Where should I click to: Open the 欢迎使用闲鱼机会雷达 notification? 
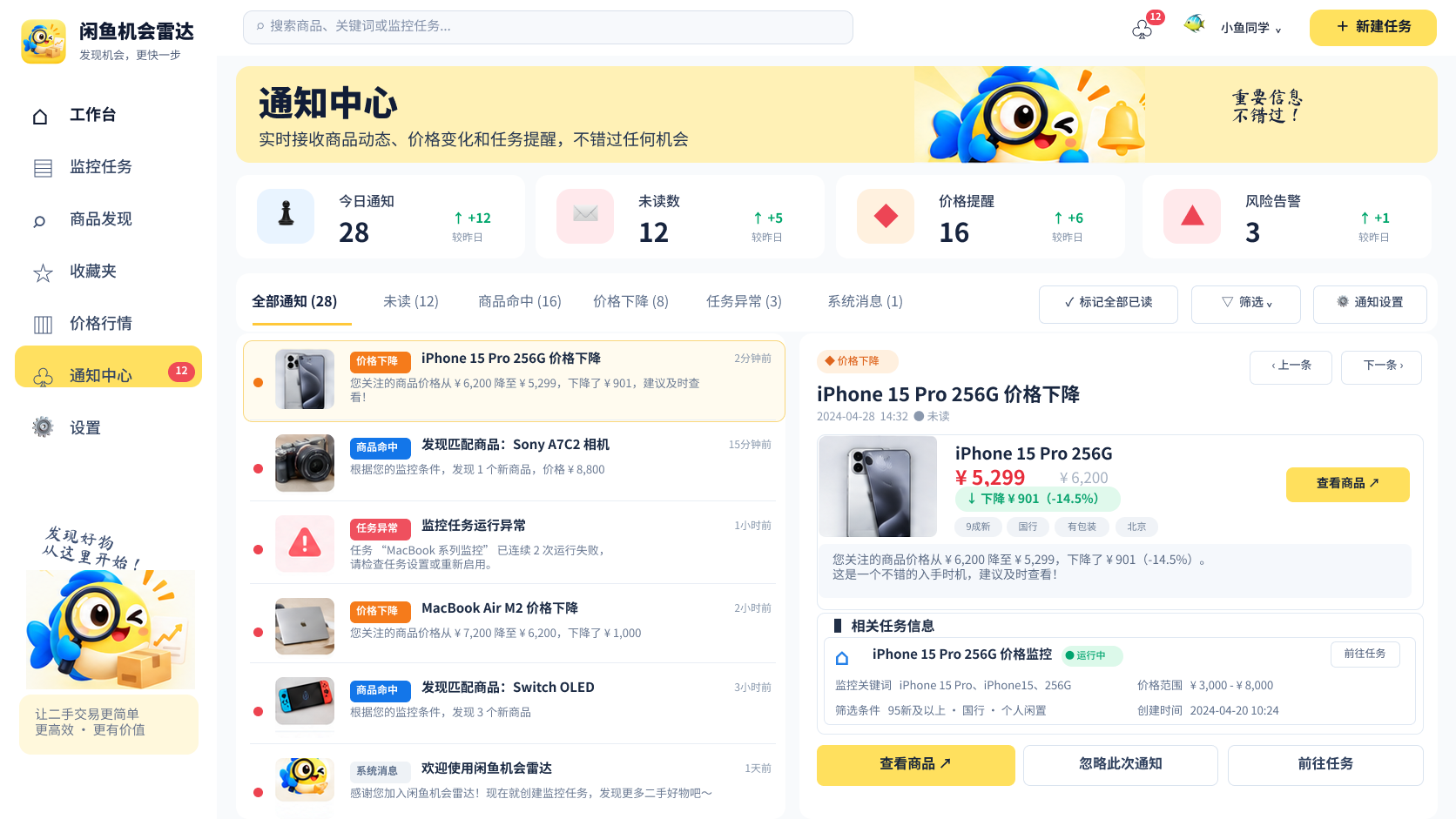coord(514,780)
